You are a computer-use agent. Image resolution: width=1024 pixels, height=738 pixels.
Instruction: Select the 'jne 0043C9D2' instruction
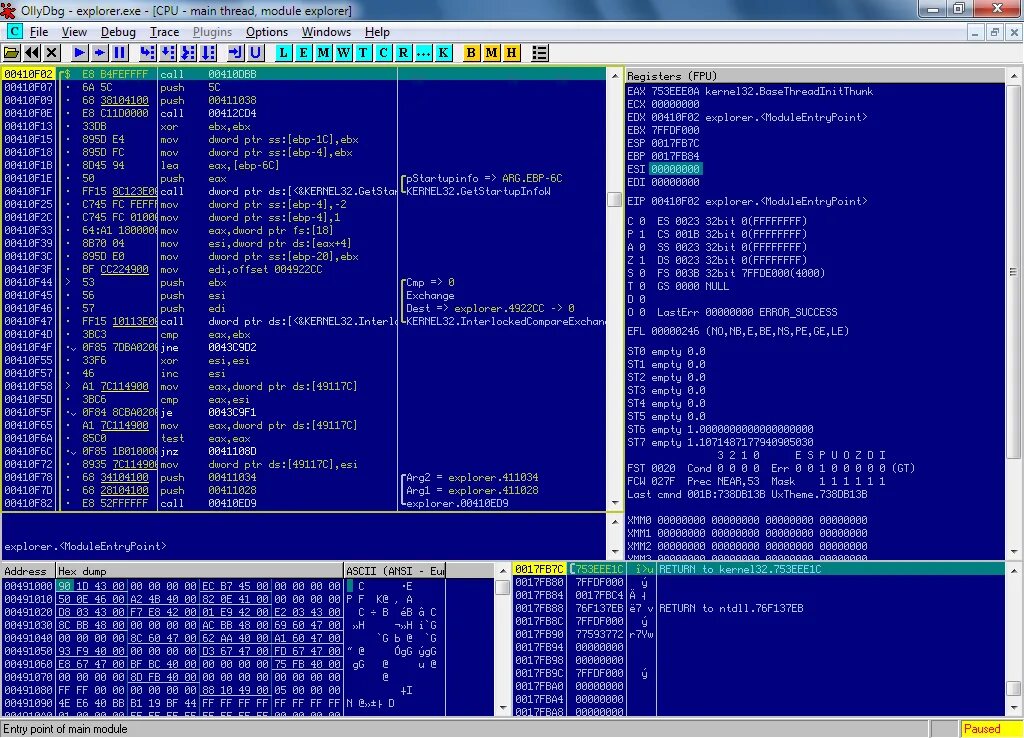pyautogui.click(x=304, y=347)
